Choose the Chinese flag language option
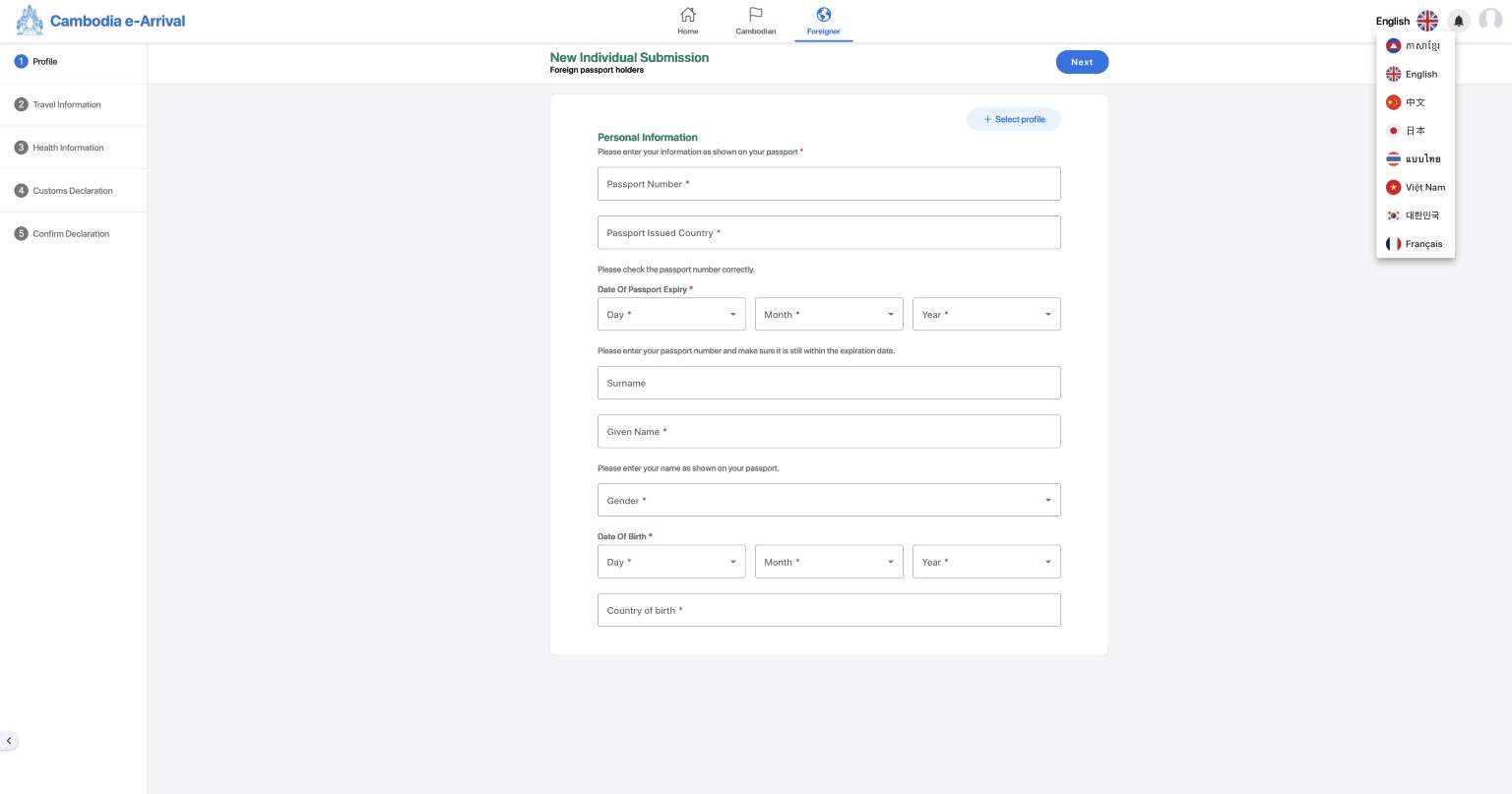Image resolution: width=1512 pixels, height=794 pixels. [x=1415, y=102]
